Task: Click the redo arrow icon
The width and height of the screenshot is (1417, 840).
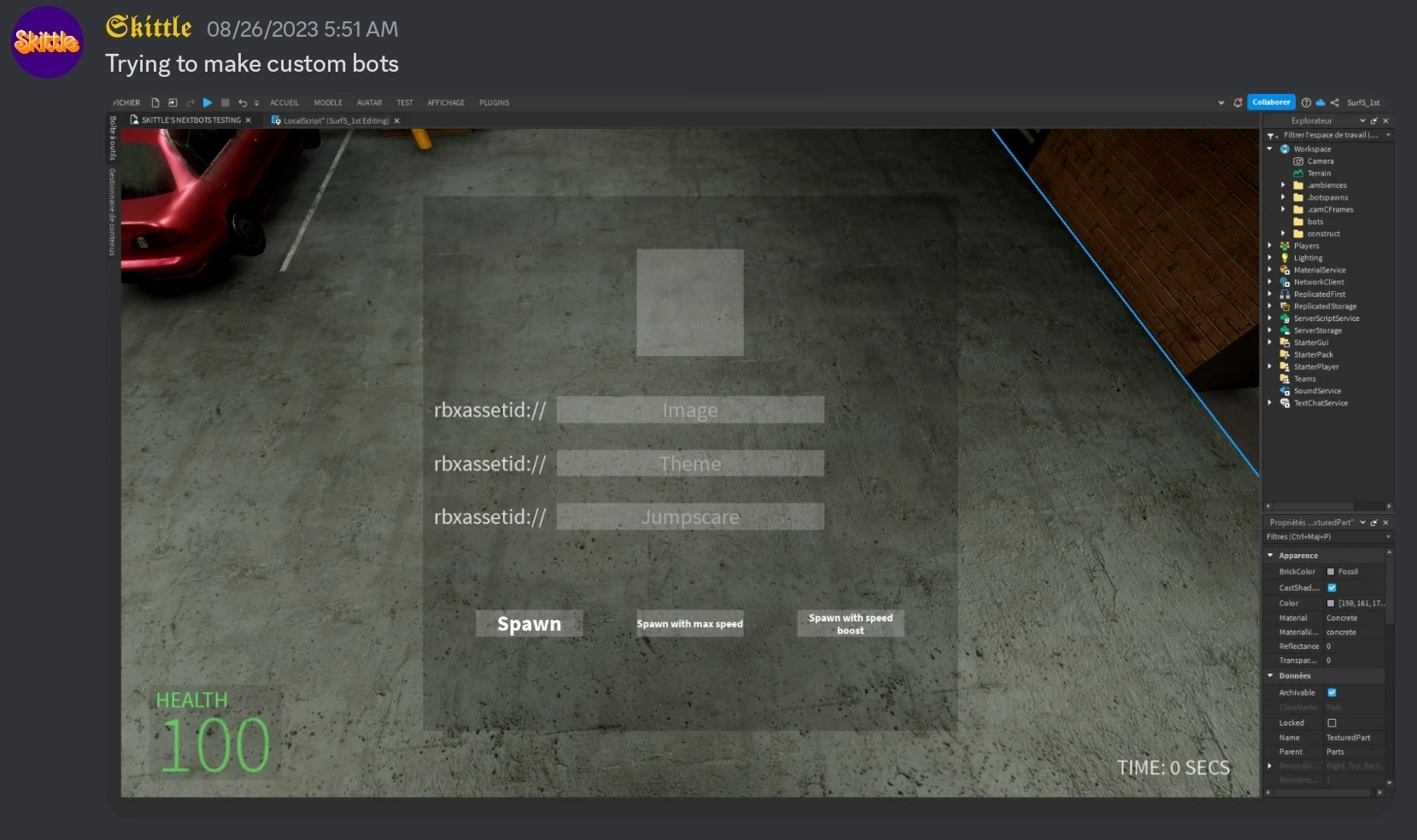Action: (190, 102)
